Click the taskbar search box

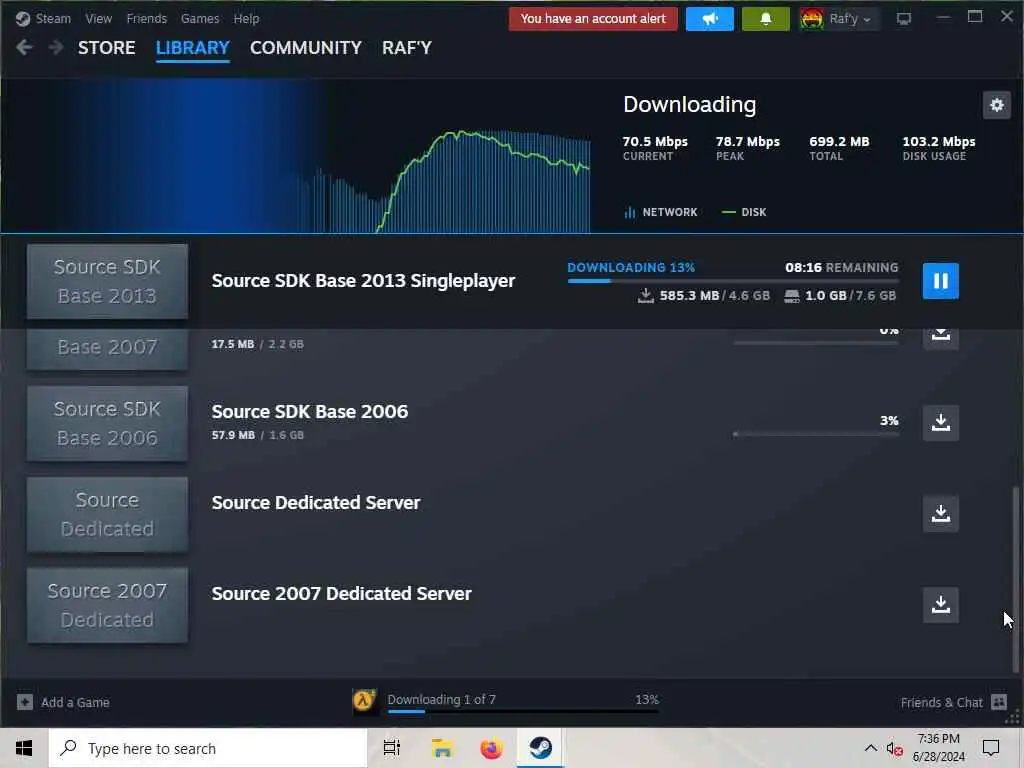click(208, 748)
